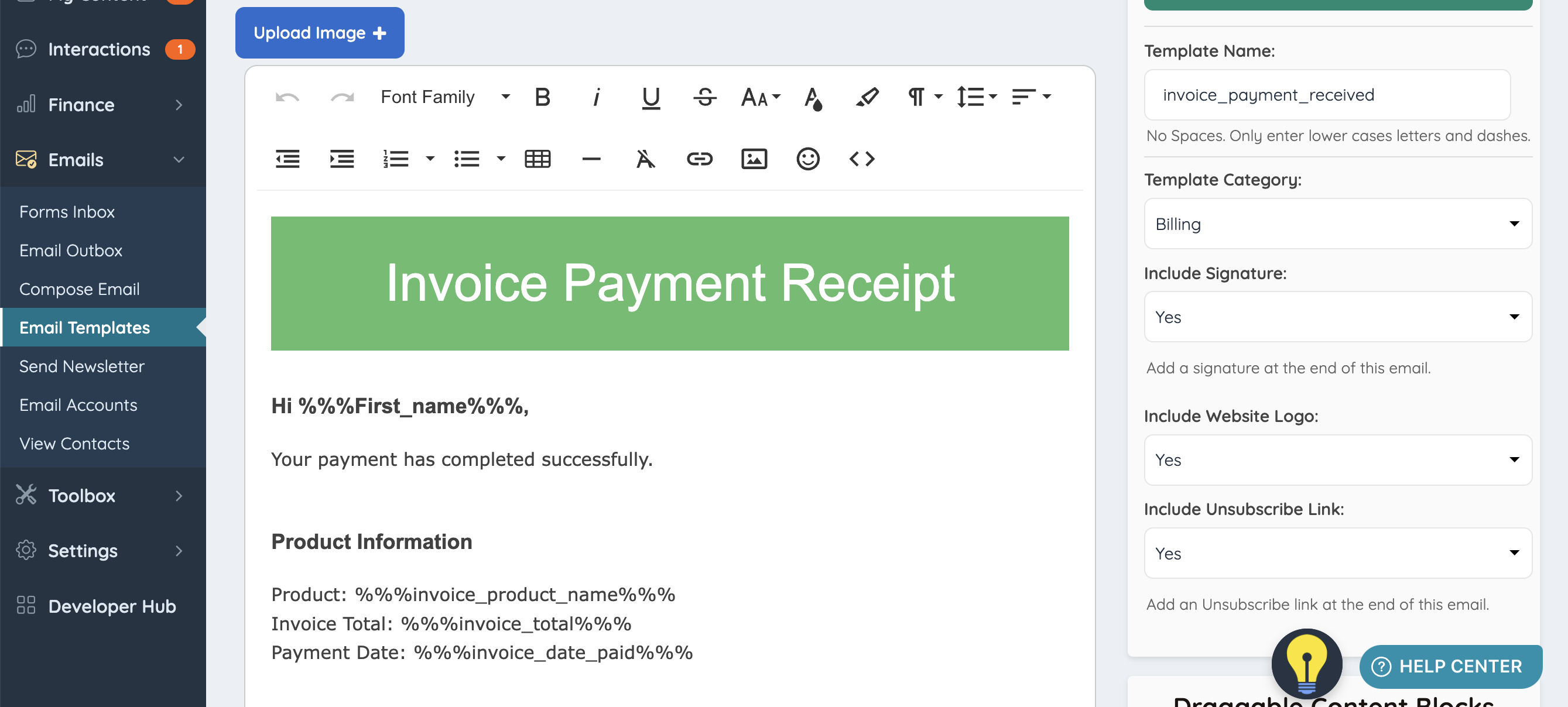
Task: Go to Send Newsletter page
Action: click(x=81, y=366)
